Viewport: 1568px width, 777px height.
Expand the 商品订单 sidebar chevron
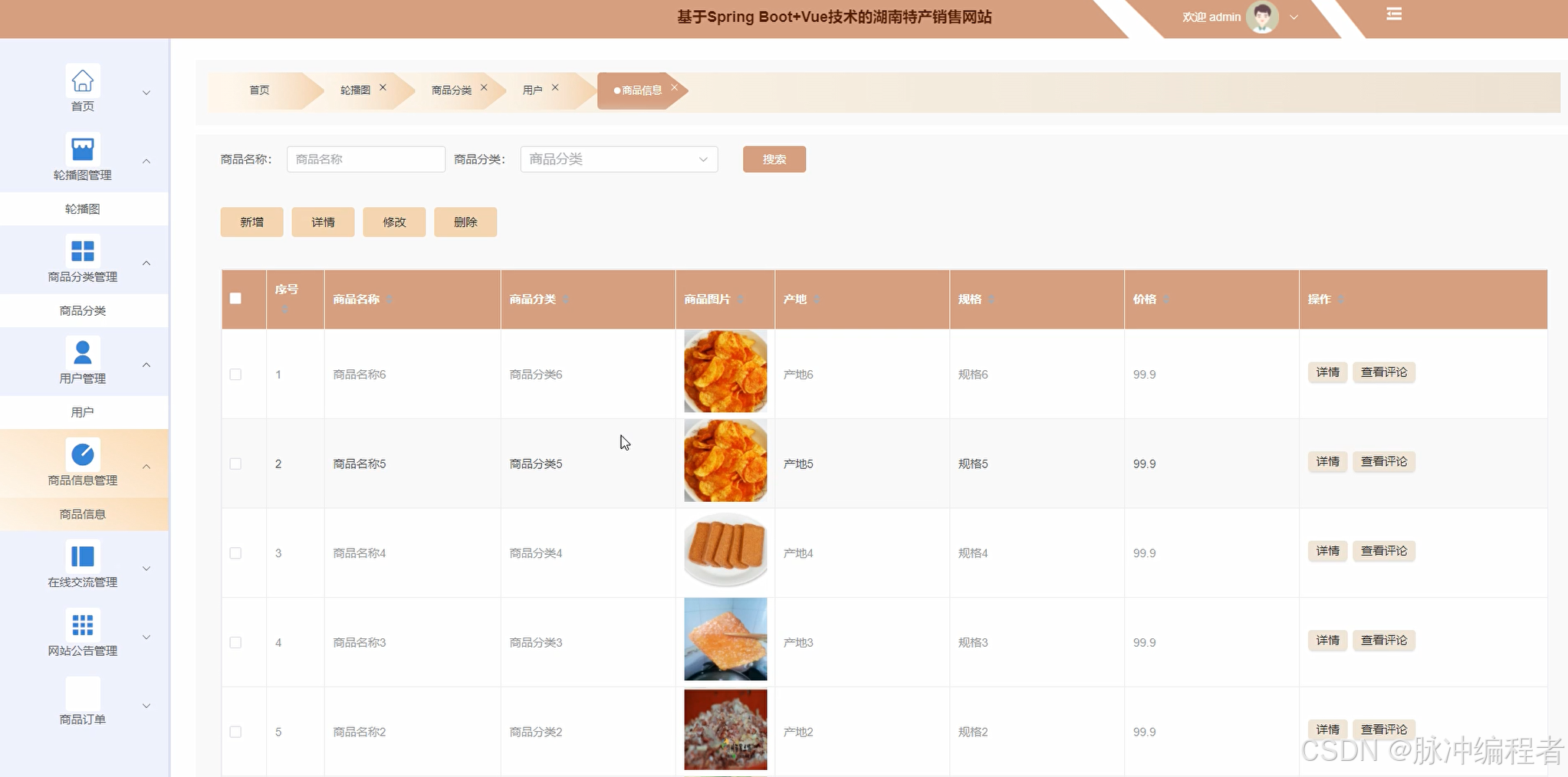pos(146,706)
